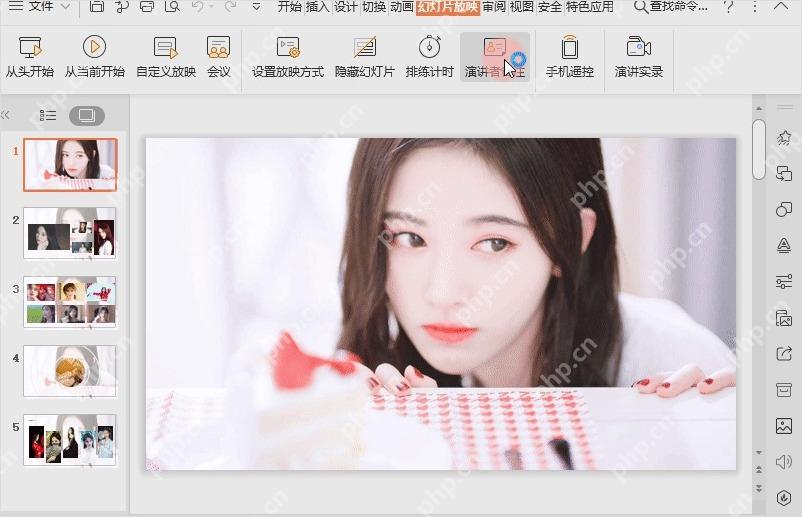
Task: Expand the dropdown arrow next to 文件
Action: point(65,7)
